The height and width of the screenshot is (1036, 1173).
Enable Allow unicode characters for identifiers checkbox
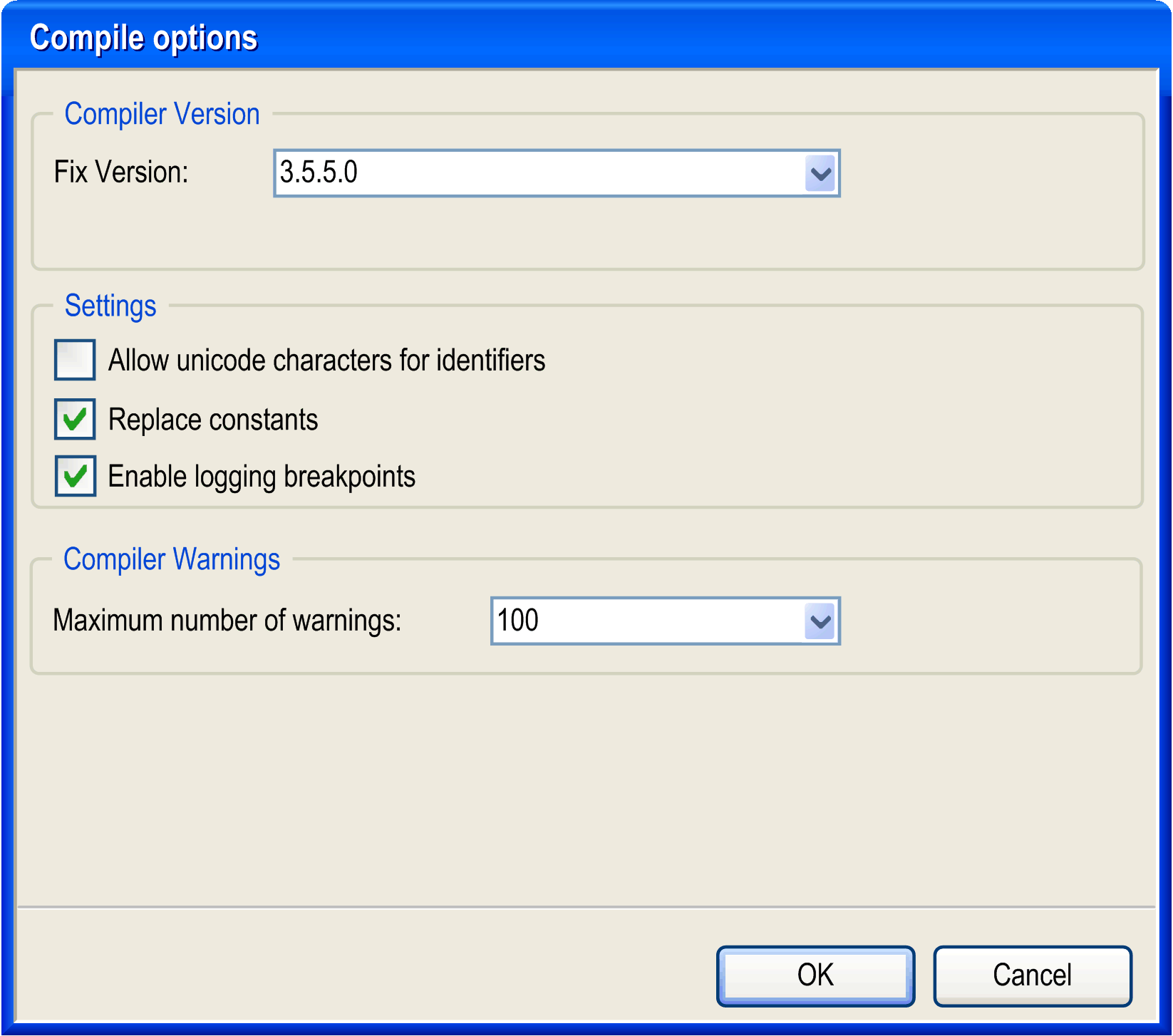click(75, 360)
